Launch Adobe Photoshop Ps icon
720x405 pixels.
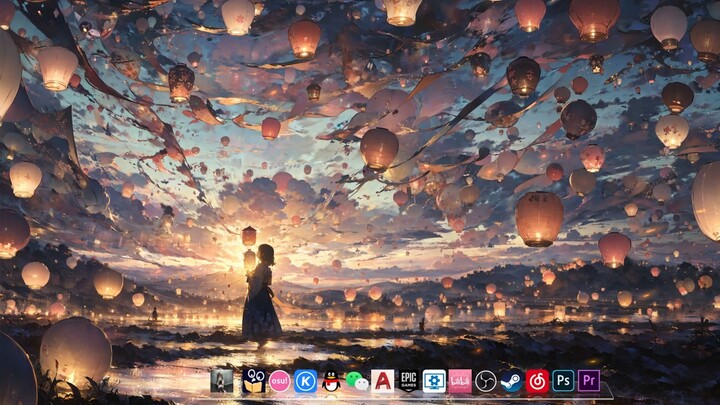(x=563, y=381)
